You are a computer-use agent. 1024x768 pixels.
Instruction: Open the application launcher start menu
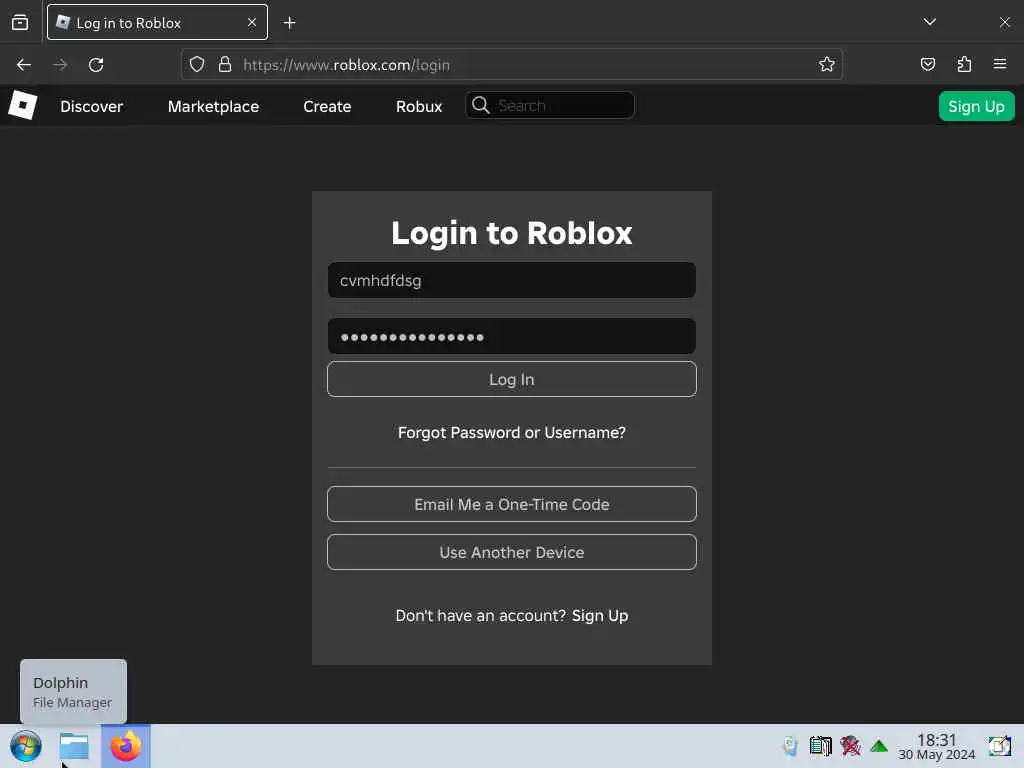pyautogui.click(x=26, y=746)
